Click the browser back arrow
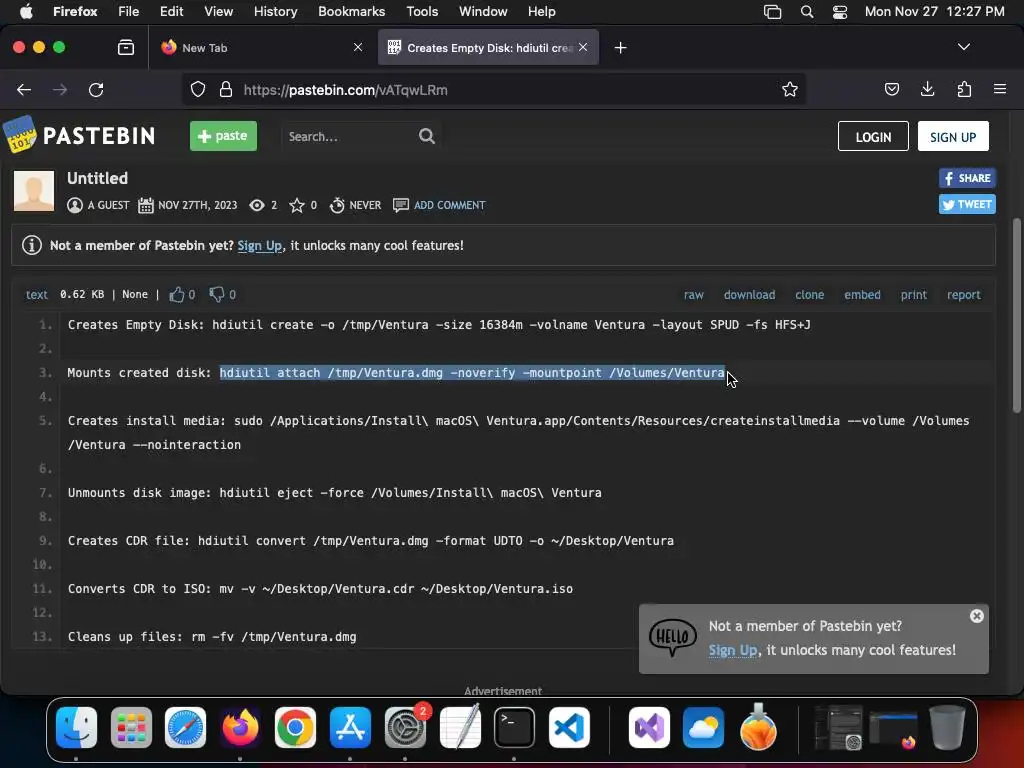 24,89
